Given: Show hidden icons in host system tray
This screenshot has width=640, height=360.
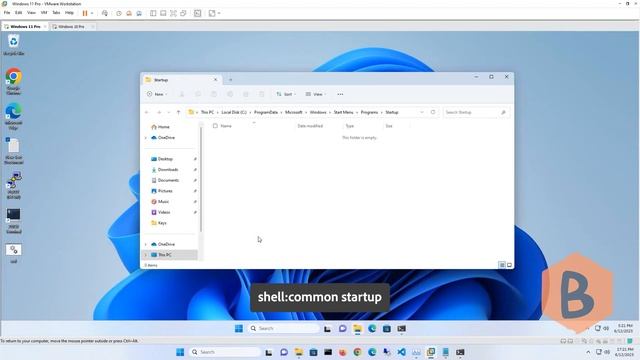Looking at the screenshot, I should click(588, 352).
